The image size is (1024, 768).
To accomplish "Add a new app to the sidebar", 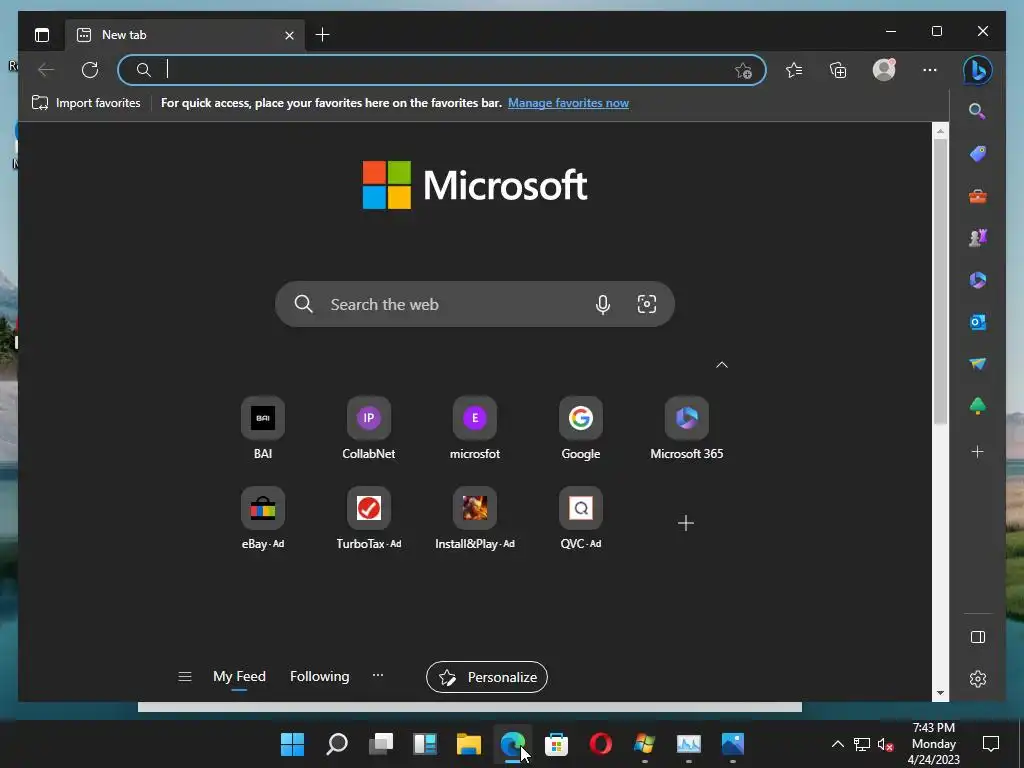I will [x=978, y=451].
